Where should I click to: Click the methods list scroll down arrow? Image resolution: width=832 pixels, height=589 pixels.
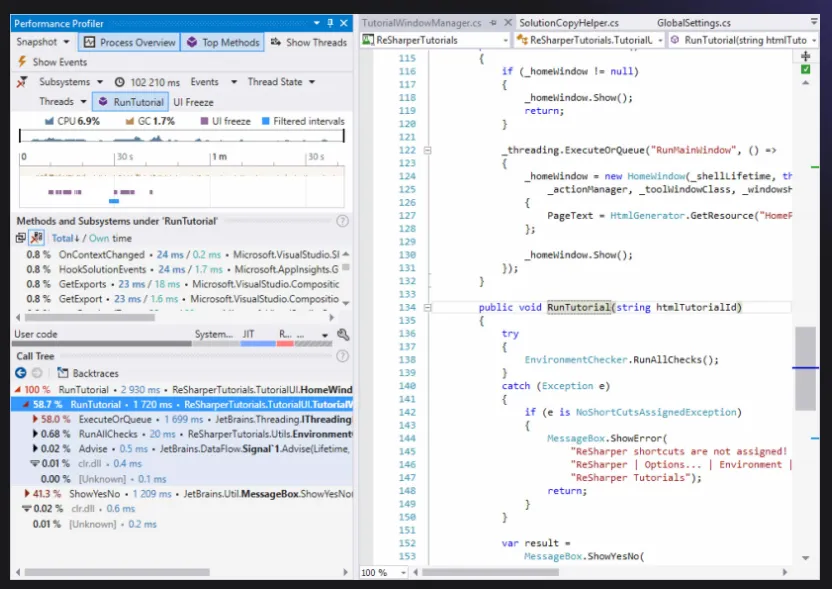point(346,303)
